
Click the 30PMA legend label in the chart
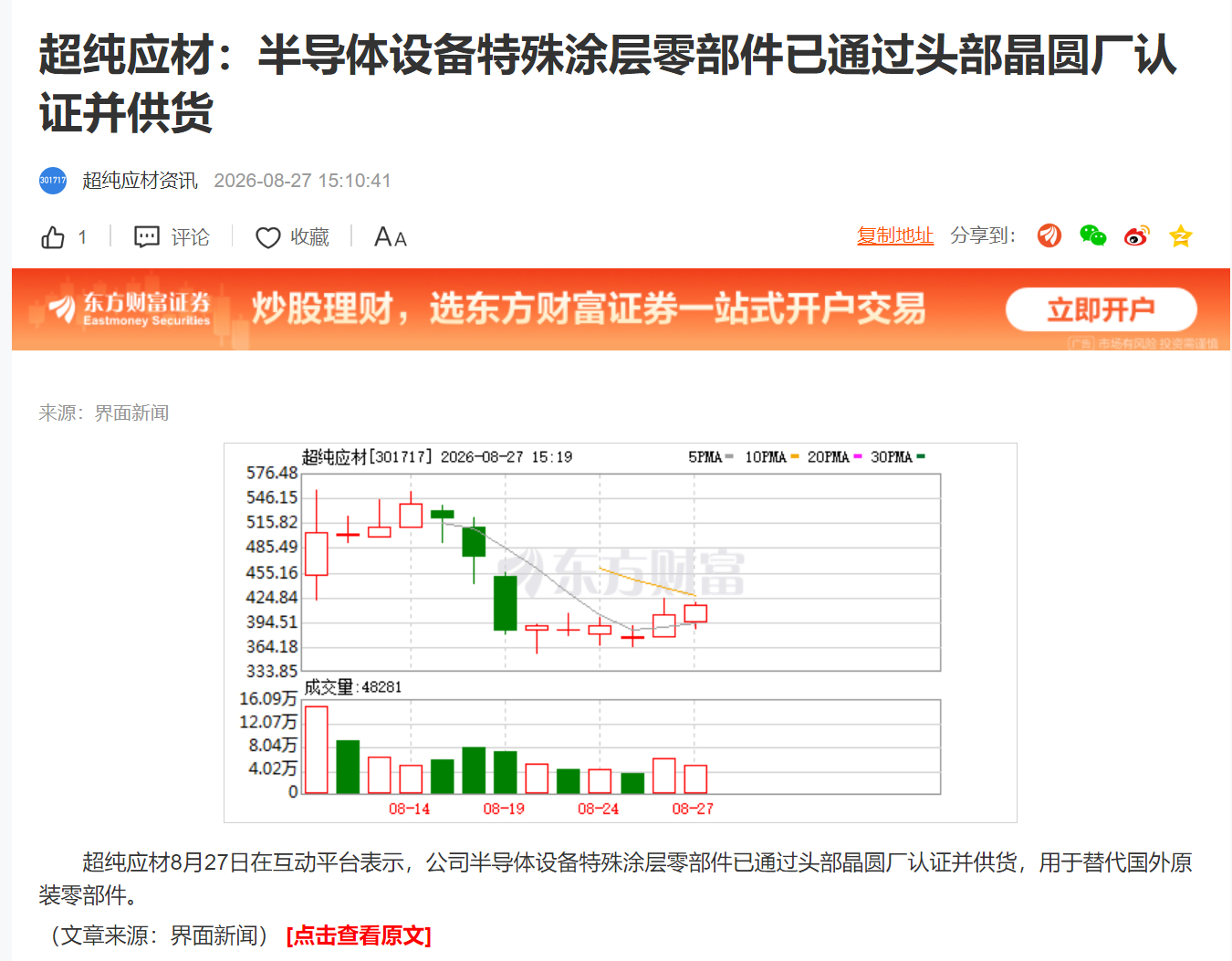pos(891,457)
